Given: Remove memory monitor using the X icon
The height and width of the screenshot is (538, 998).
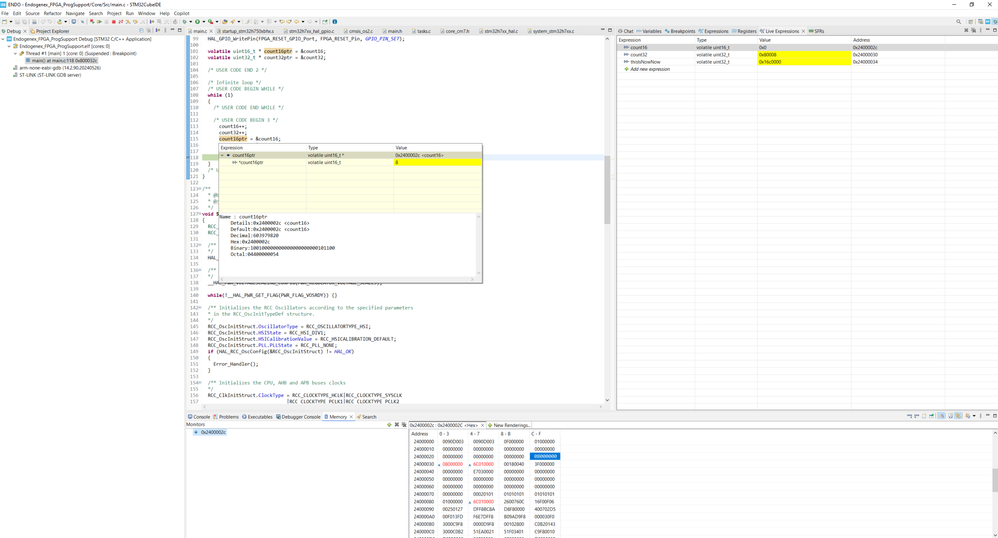Looking at the screenshot, I should click(x=397, y=425).
